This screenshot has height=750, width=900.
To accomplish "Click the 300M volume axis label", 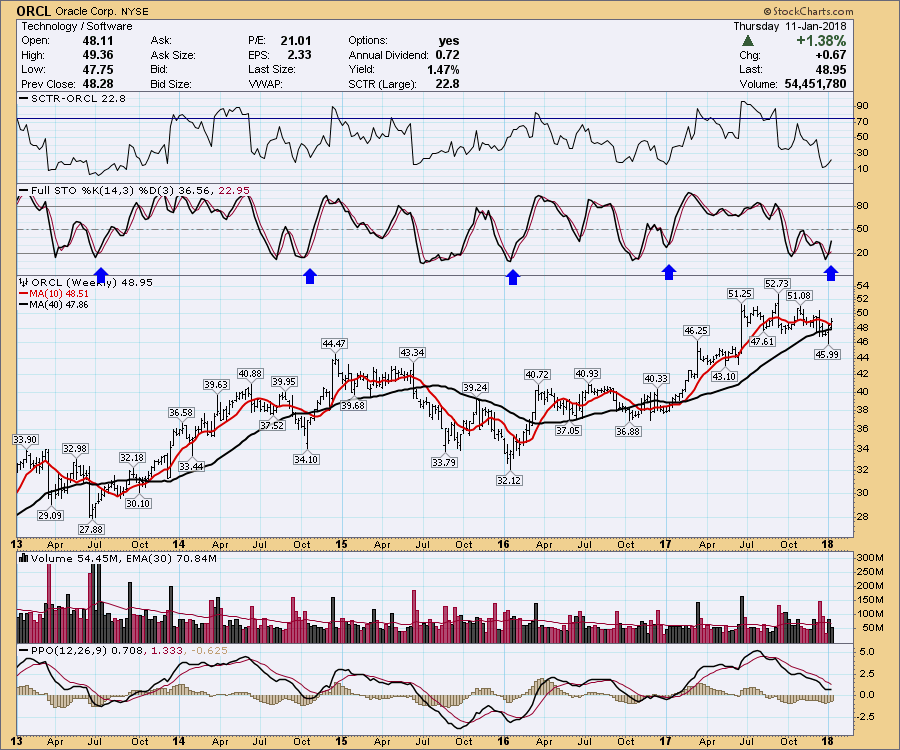I will [870, 558].
